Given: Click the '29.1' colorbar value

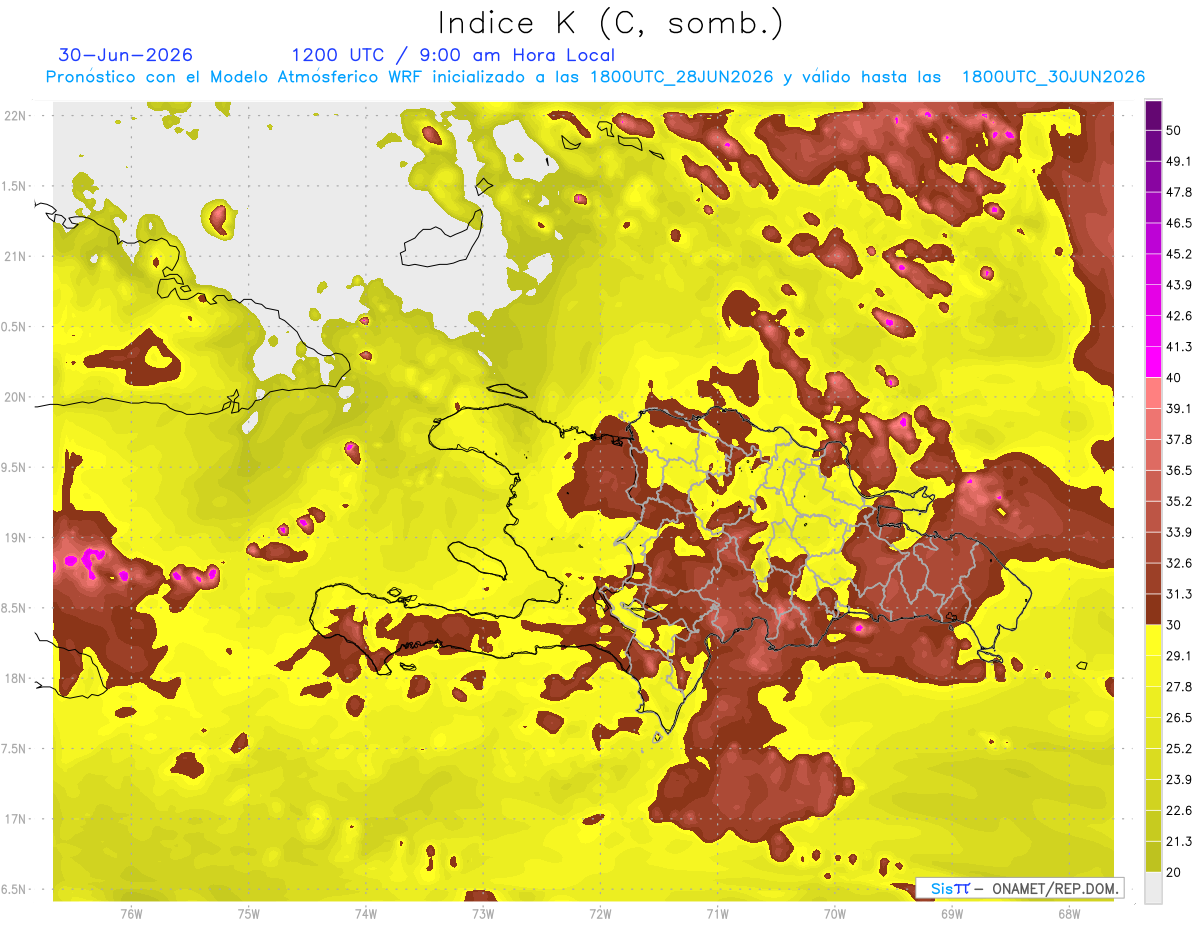Looking at the screenshot, I should point(1178,656).
